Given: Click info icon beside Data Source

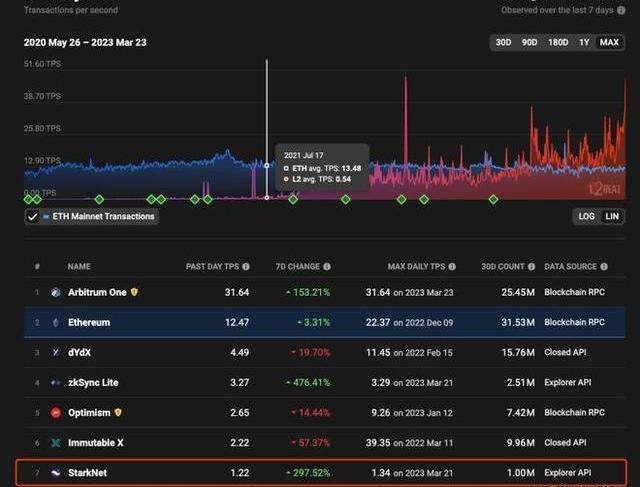Looking at the screenshot, I should (604, 267).
